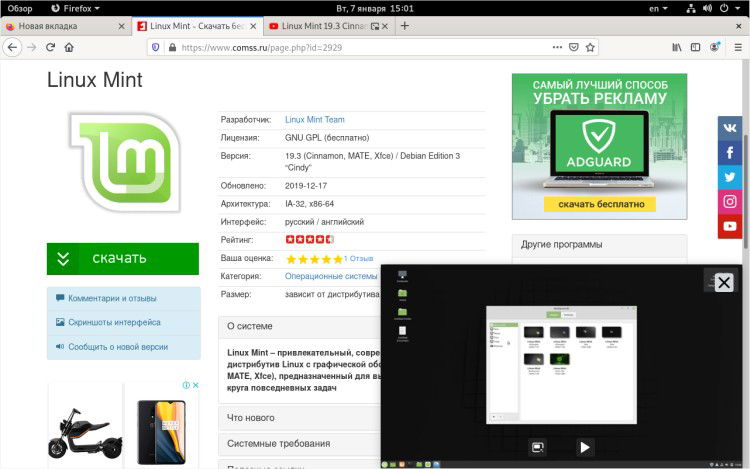Open the Firefox account icon
The image size is (750, 469).
pyautogui.click(x=715, y=47)
